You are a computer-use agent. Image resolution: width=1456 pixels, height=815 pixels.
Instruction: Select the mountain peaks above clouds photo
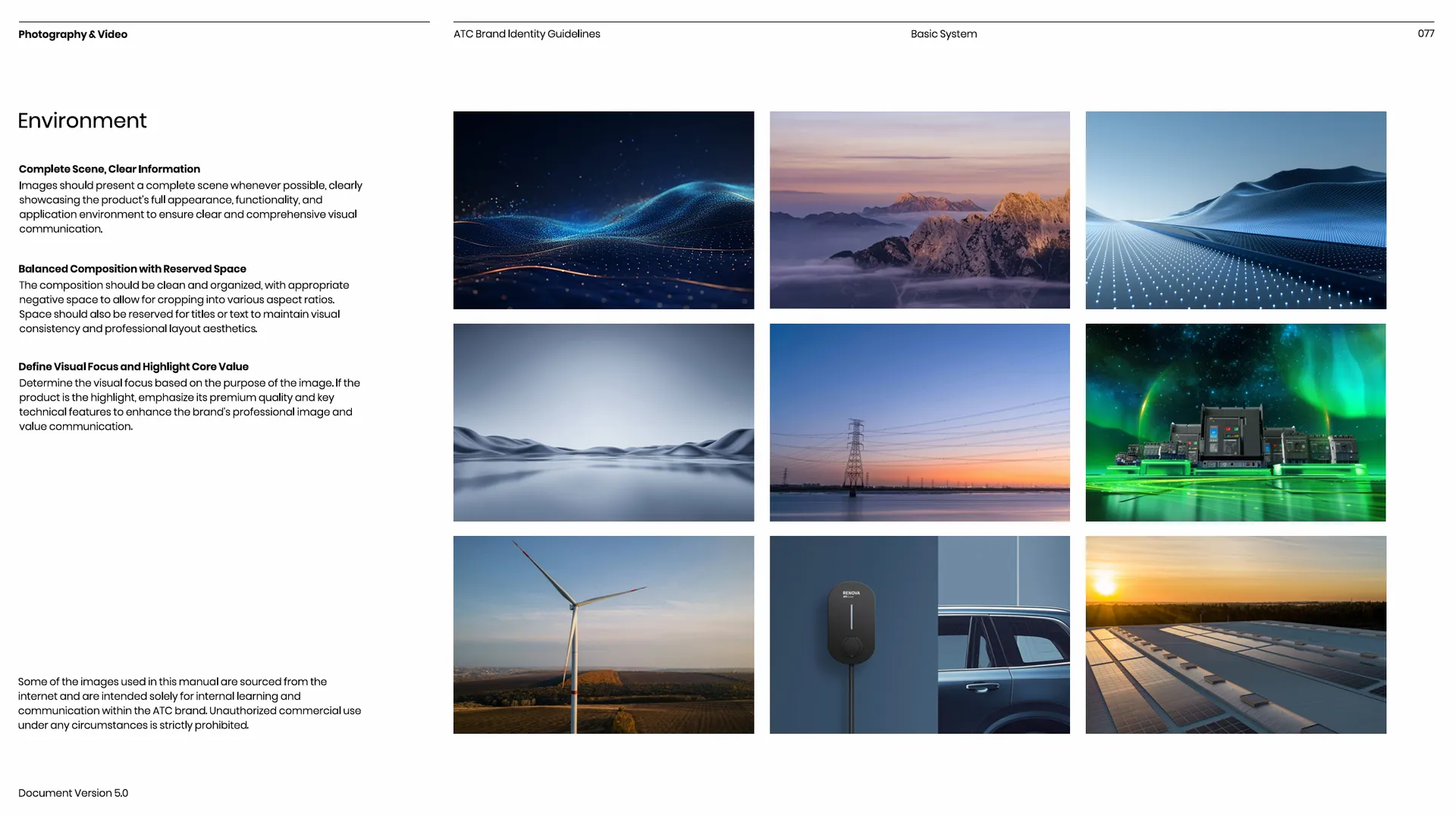click(919, 210)
